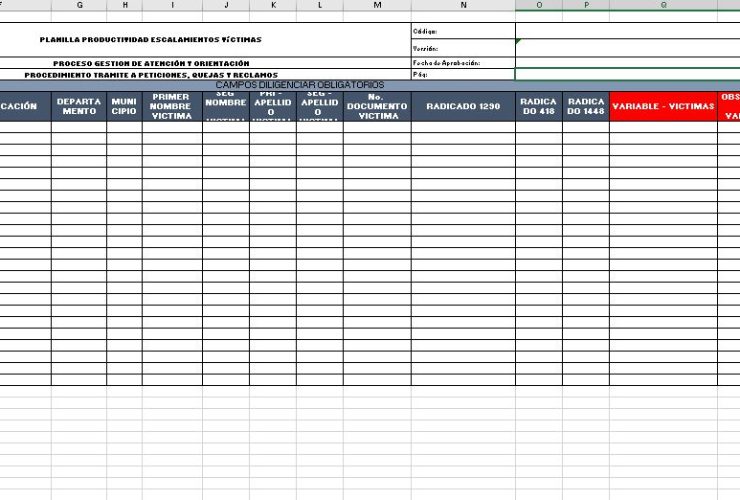Screen dimensions: 740x500
Task: Click first empty row under VARIABLE - VICTIMAS
Action: point(664,127)
